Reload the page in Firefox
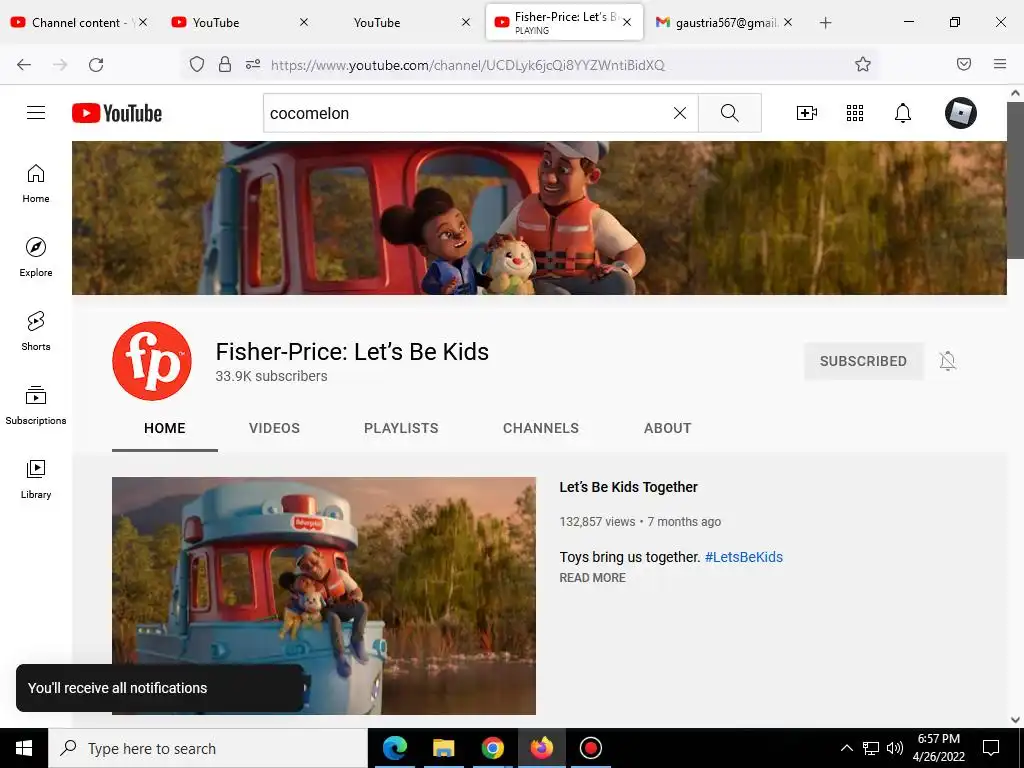The image size is (1024, 768). [96, 64]
